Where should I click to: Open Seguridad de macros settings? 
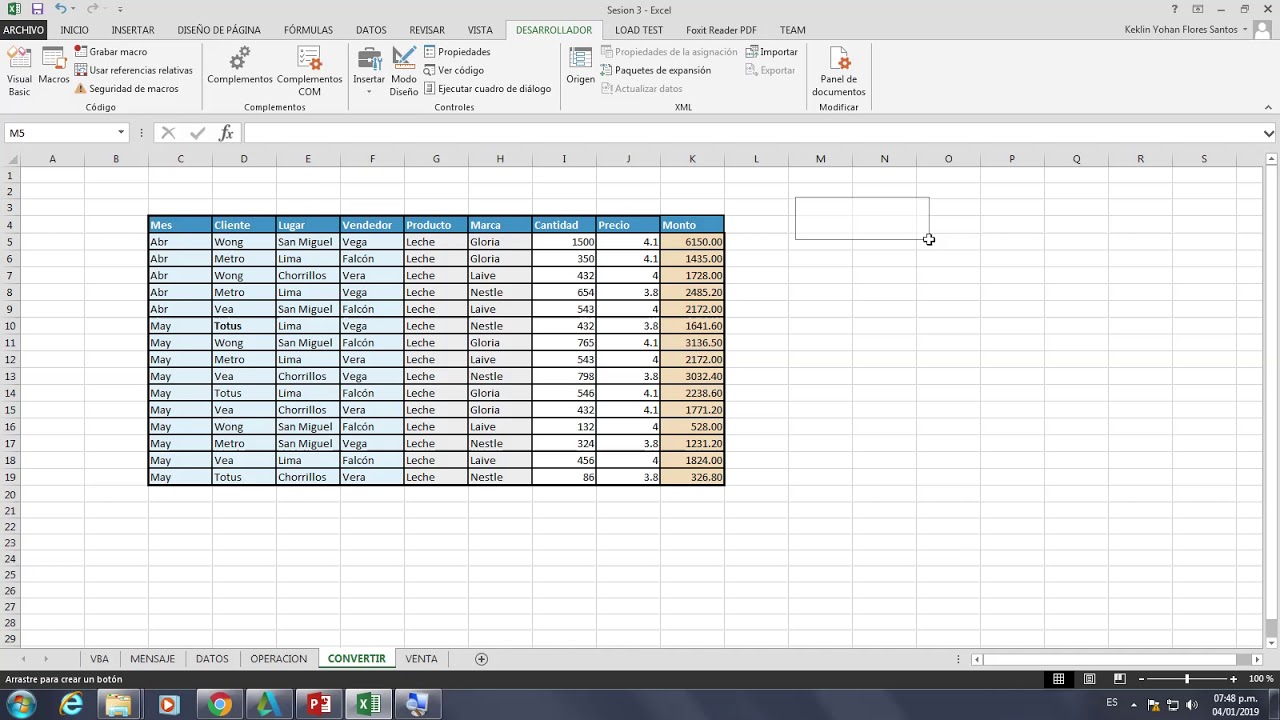point(127,88)
